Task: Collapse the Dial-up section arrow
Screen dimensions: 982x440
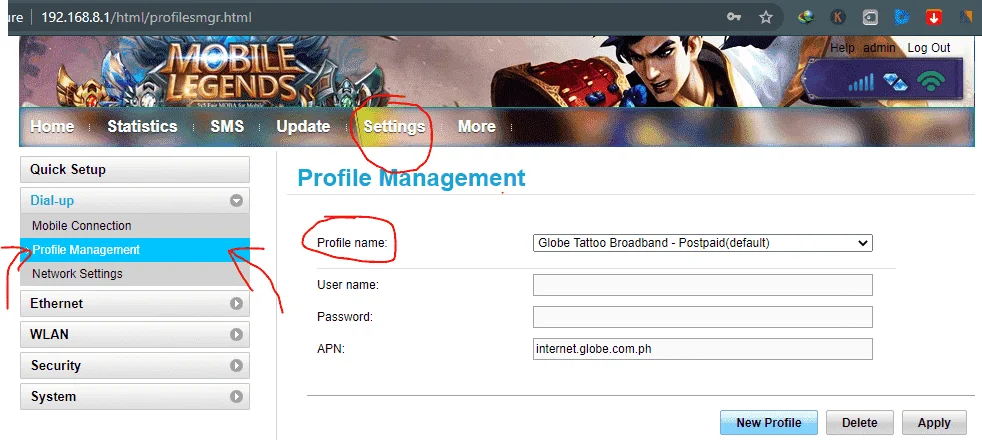Action: point(236,201)
